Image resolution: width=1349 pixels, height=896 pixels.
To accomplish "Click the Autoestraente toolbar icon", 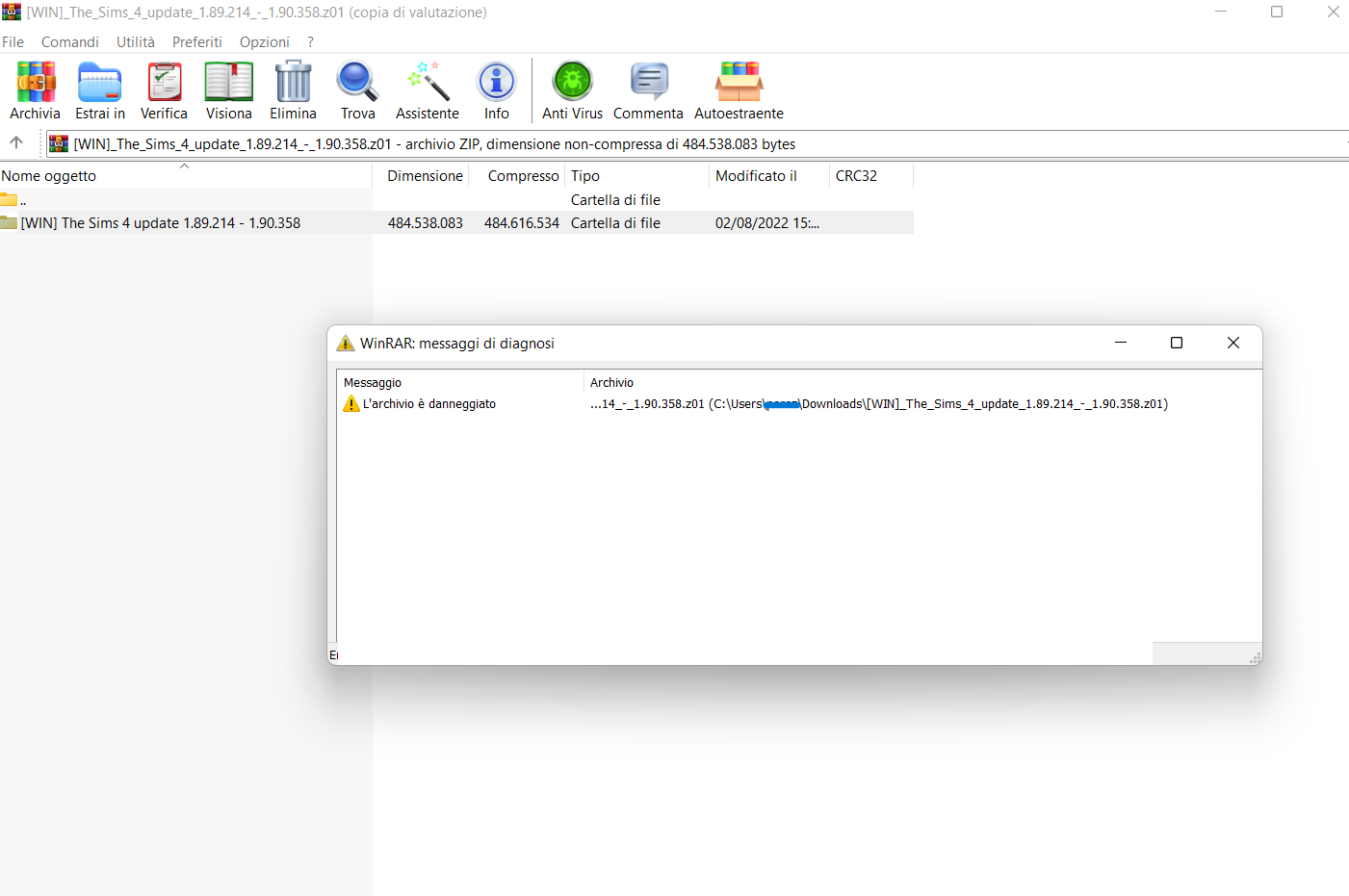I will click(x=739, y=83).
